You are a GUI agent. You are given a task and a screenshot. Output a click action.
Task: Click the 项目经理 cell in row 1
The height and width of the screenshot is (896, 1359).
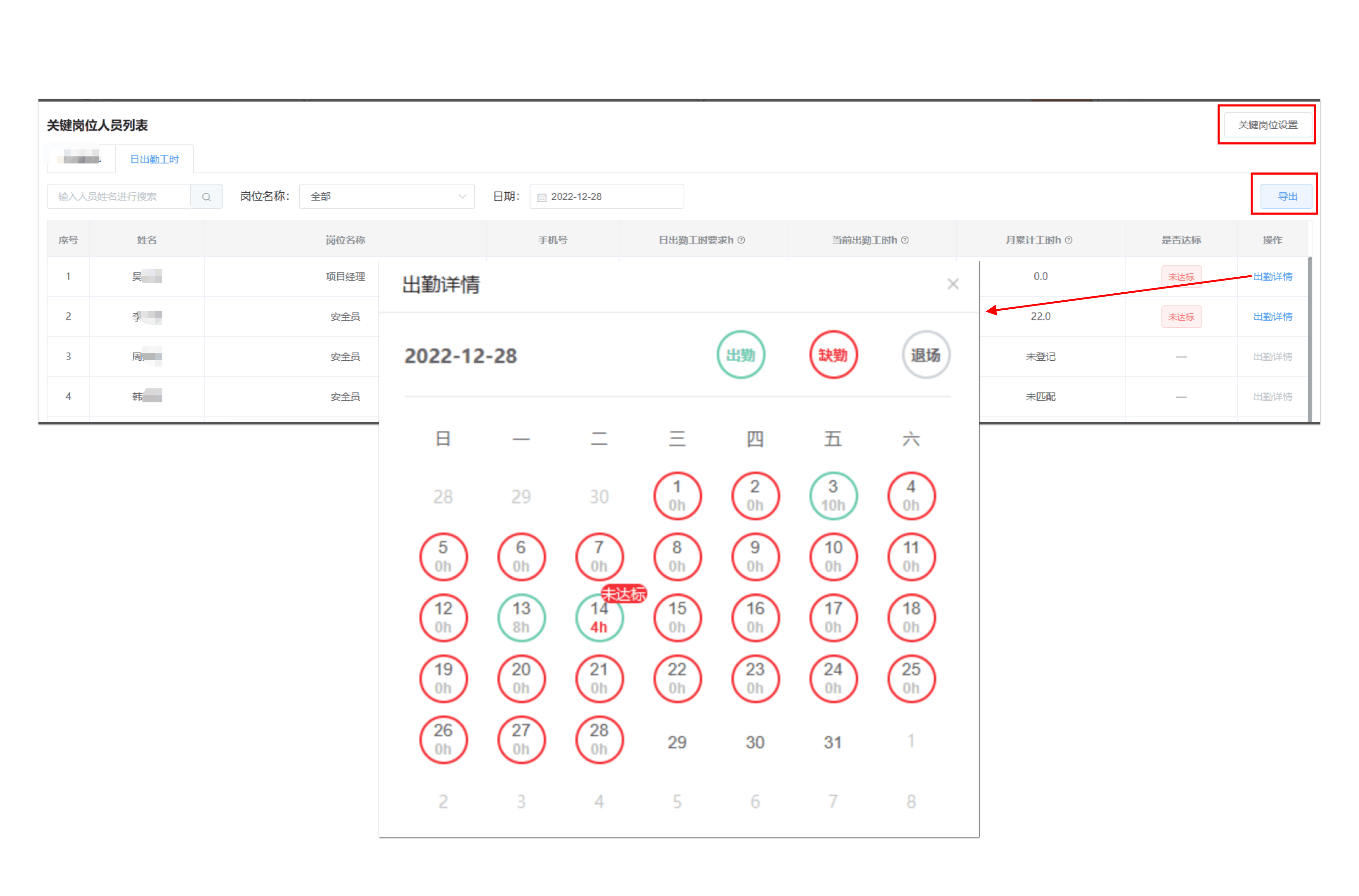(x=345, y=277)
